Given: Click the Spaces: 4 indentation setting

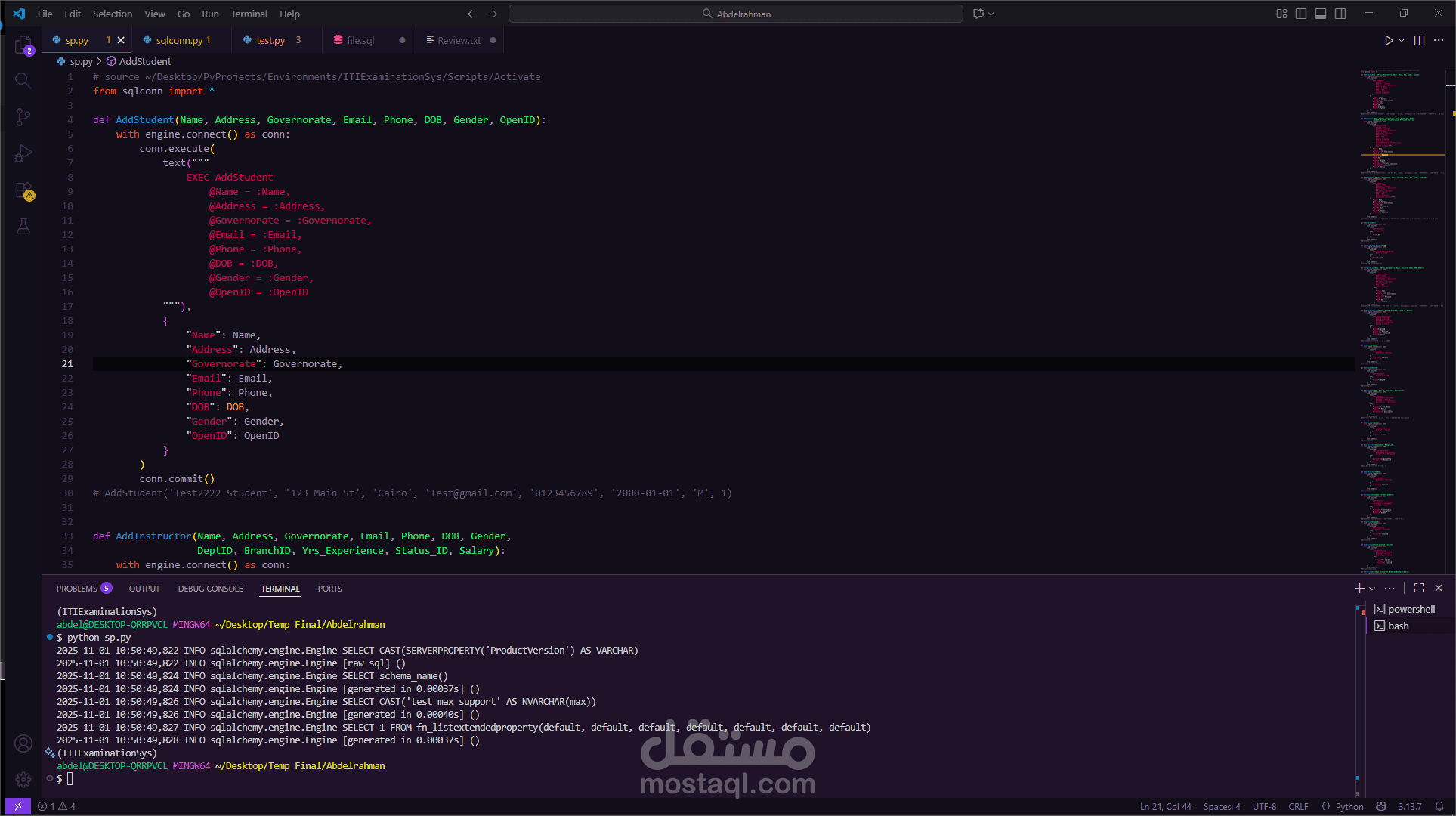Looking at the screenshot, I should point(1221,806).
